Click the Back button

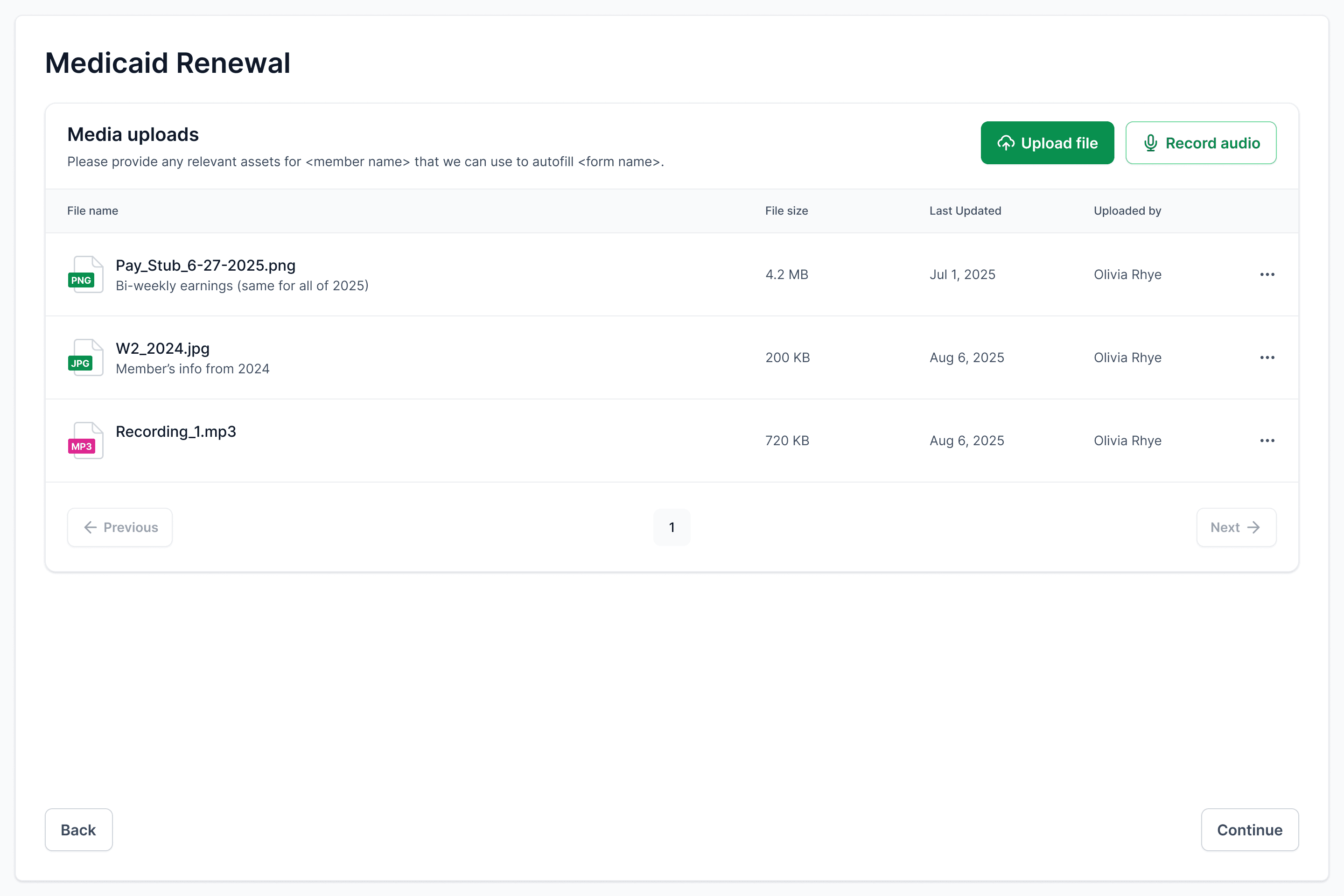[x=78, y=830]
